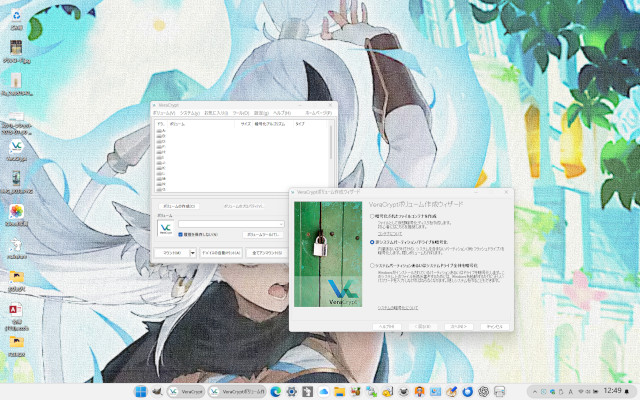Open the printer icon on taskbar
Image resolution: width=640 pixels, height=400 pixels.
click(500, 392)
